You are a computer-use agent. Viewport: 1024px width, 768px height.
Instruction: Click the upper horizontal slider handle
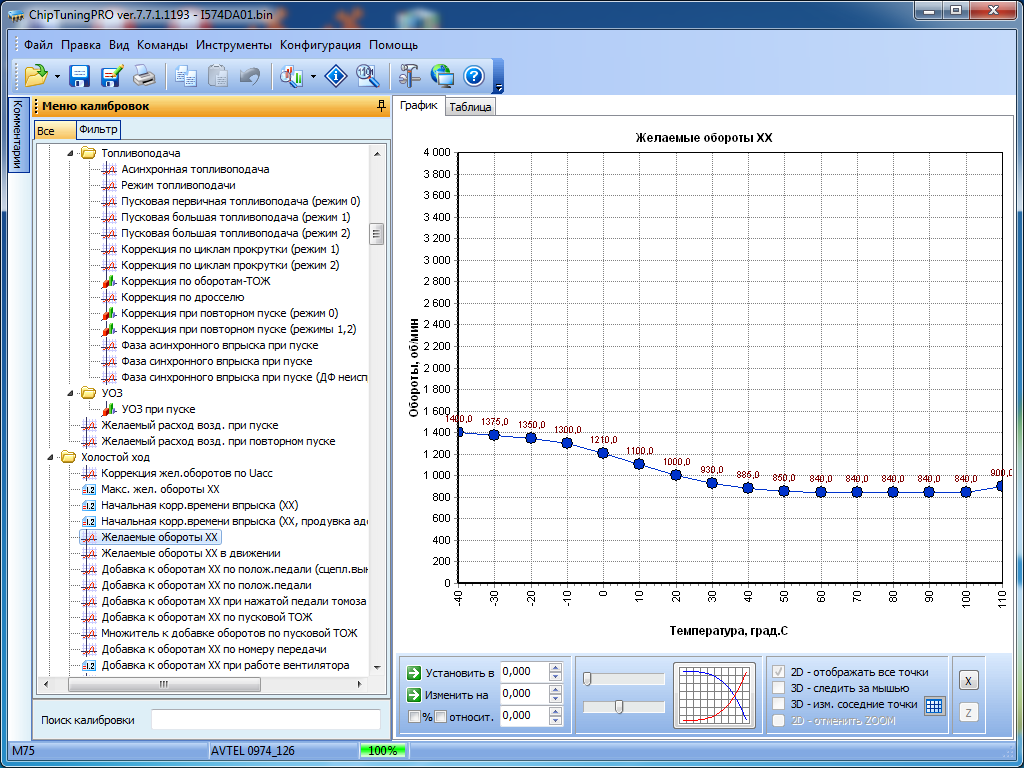[x=588, y=679]
